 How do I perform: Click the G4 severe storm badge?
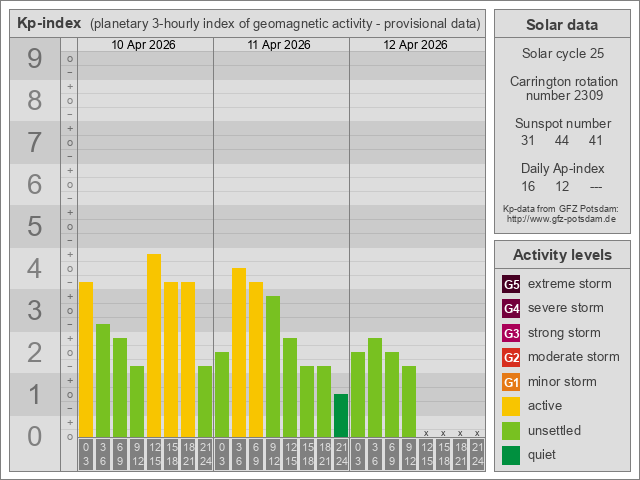[x=511, y=308]
